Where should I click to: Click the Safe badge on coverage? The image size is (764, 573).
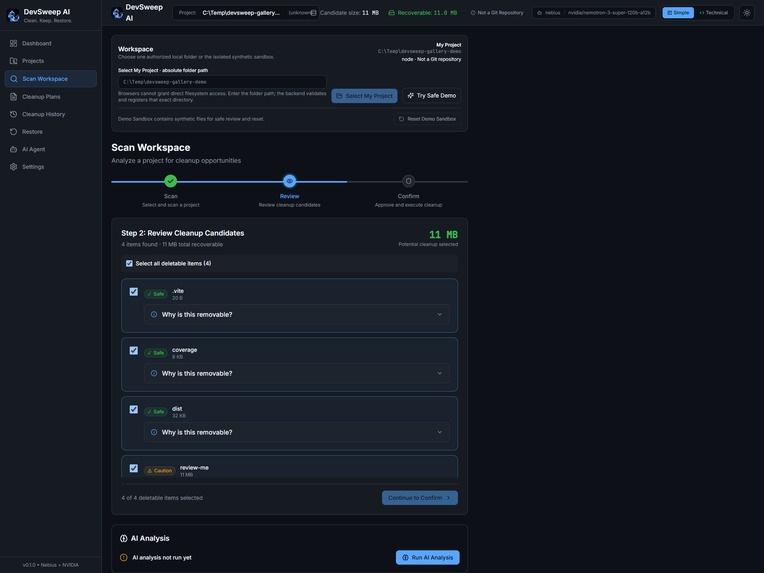pos(156,353)
